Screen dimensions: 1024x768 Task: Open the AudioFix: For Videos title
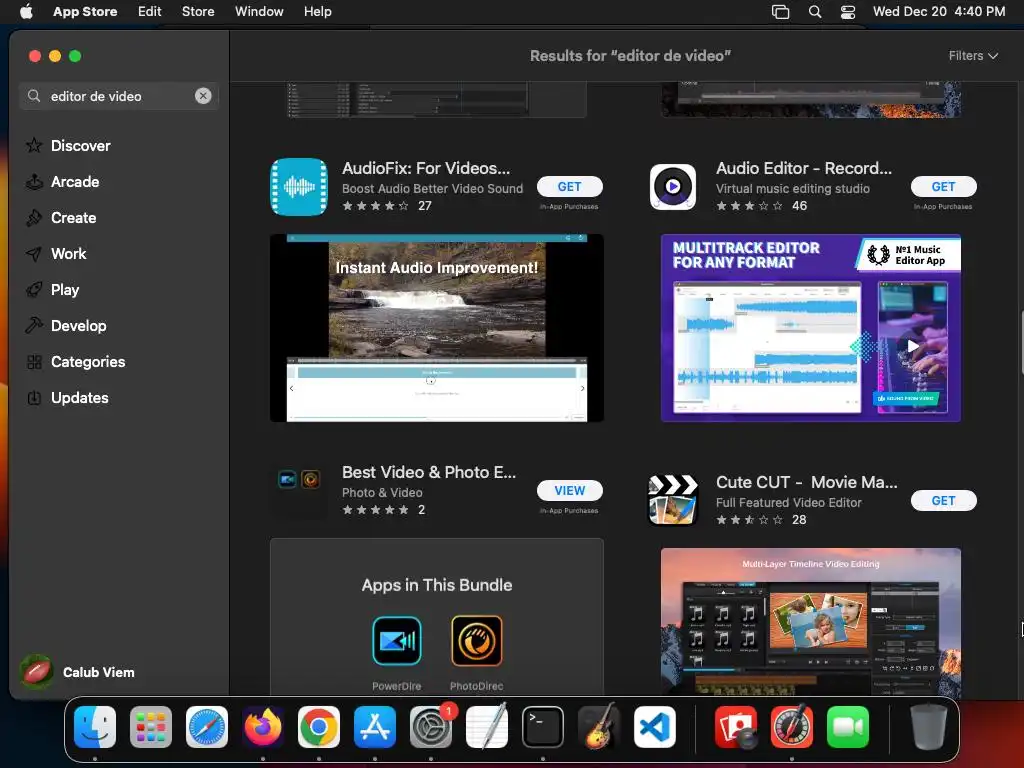[426, 168]
